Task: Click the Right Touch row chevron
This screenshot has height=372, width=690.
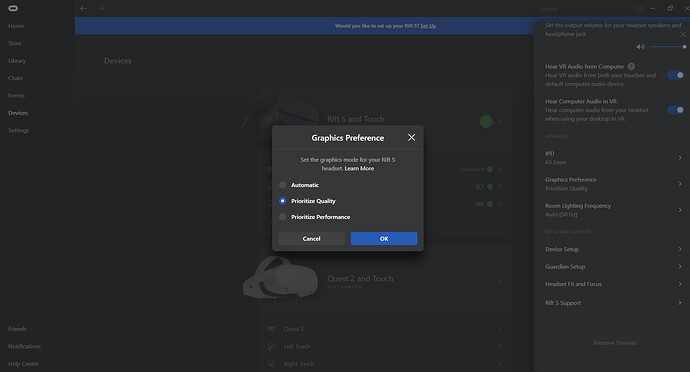Action: coord(500,364)
